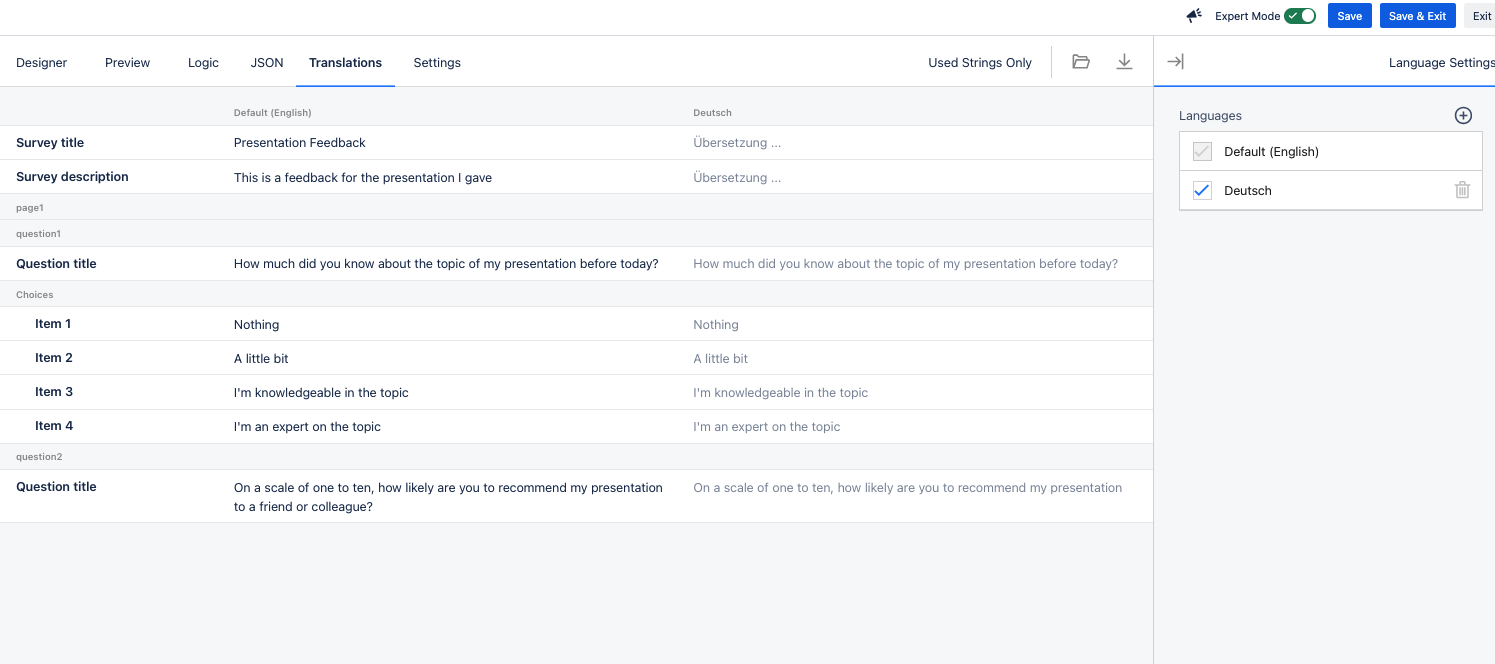Switch to the Designer tab

pos(42,62)
